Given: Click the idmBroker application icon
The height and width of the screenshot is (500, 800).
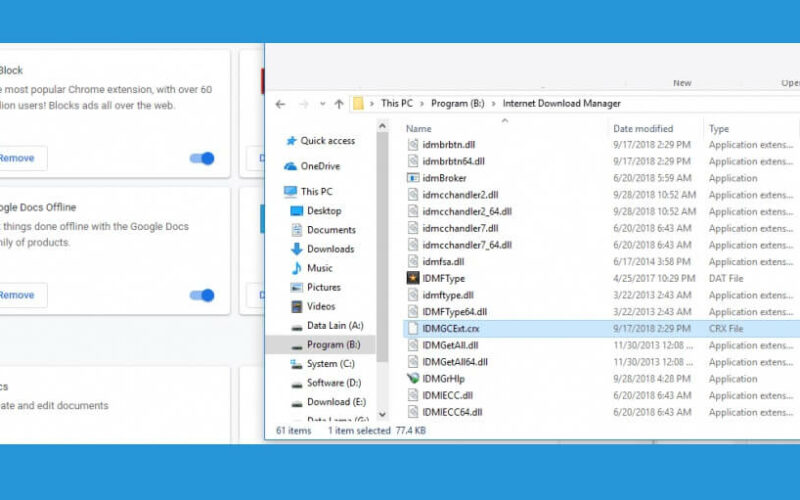Looking at the screenshot, I should pos(413,178).
